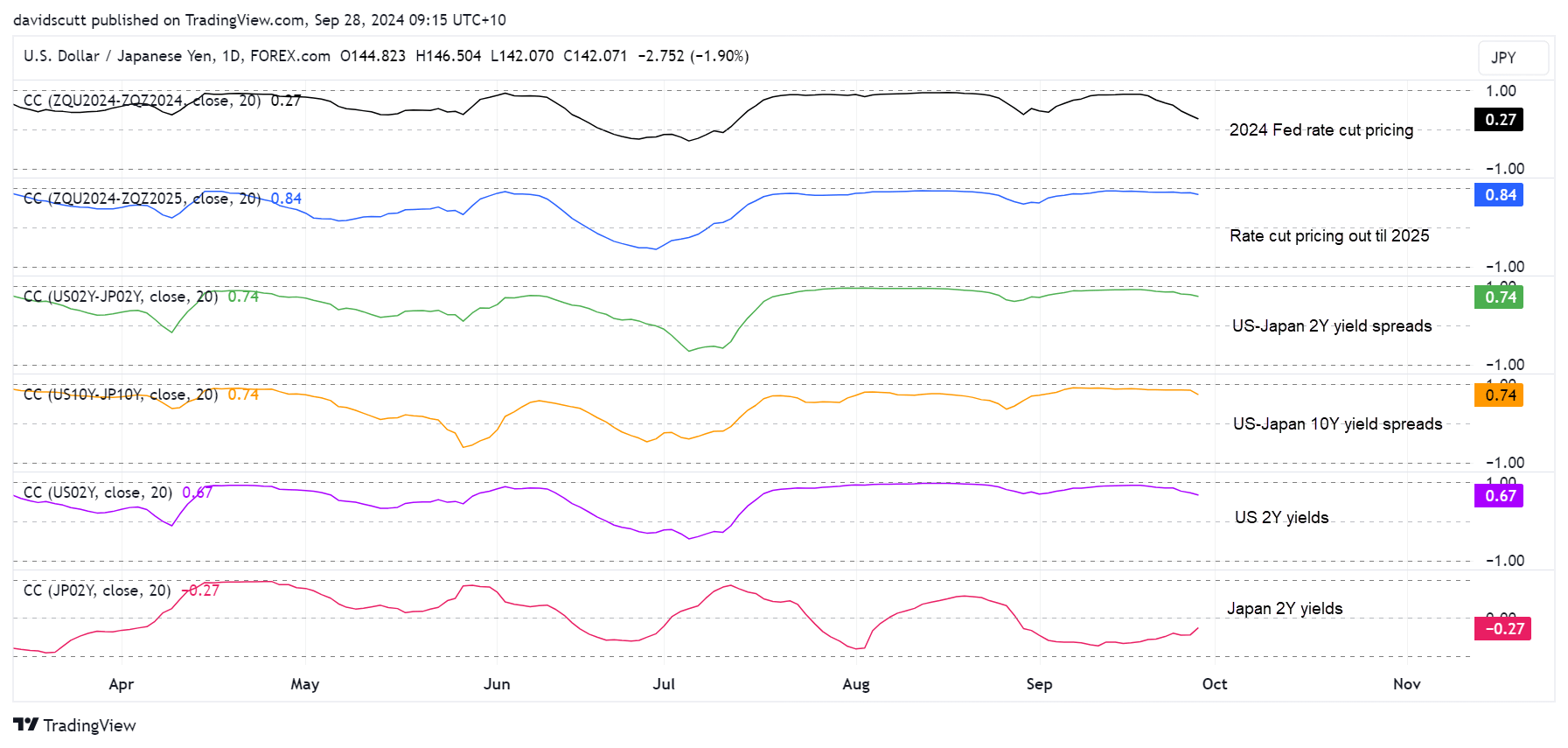Screen dimensions: 1568x748
Task: Click the '2024 Fed rate cut pricing' annotation
Action: (1321, 130)
